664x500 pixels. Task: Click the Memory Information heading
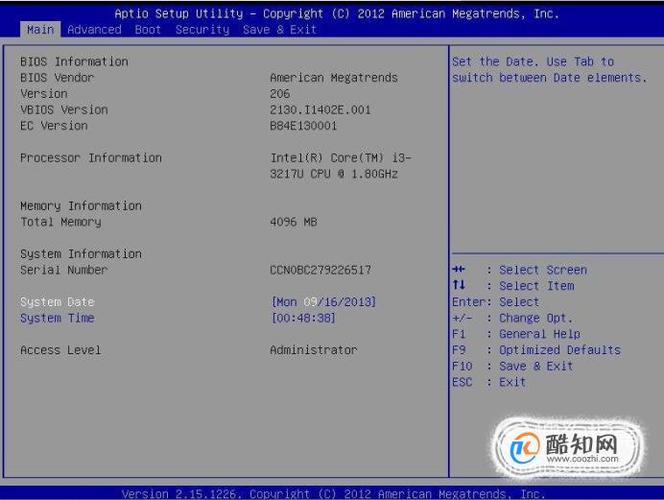click(81, 206)
